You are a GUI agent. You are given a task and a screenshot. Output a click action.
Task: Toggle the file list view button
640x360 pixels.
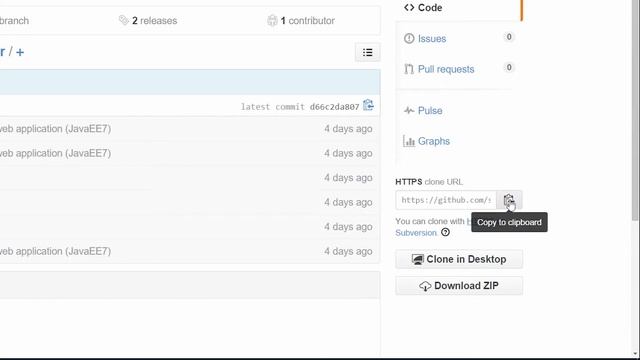point(367,52)
